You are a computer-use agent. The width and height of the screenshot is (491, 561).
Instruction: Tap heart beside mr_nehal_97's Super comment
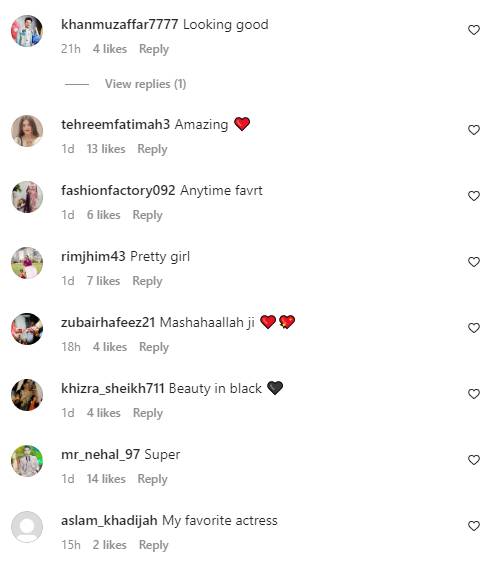(x=473, y=460)
